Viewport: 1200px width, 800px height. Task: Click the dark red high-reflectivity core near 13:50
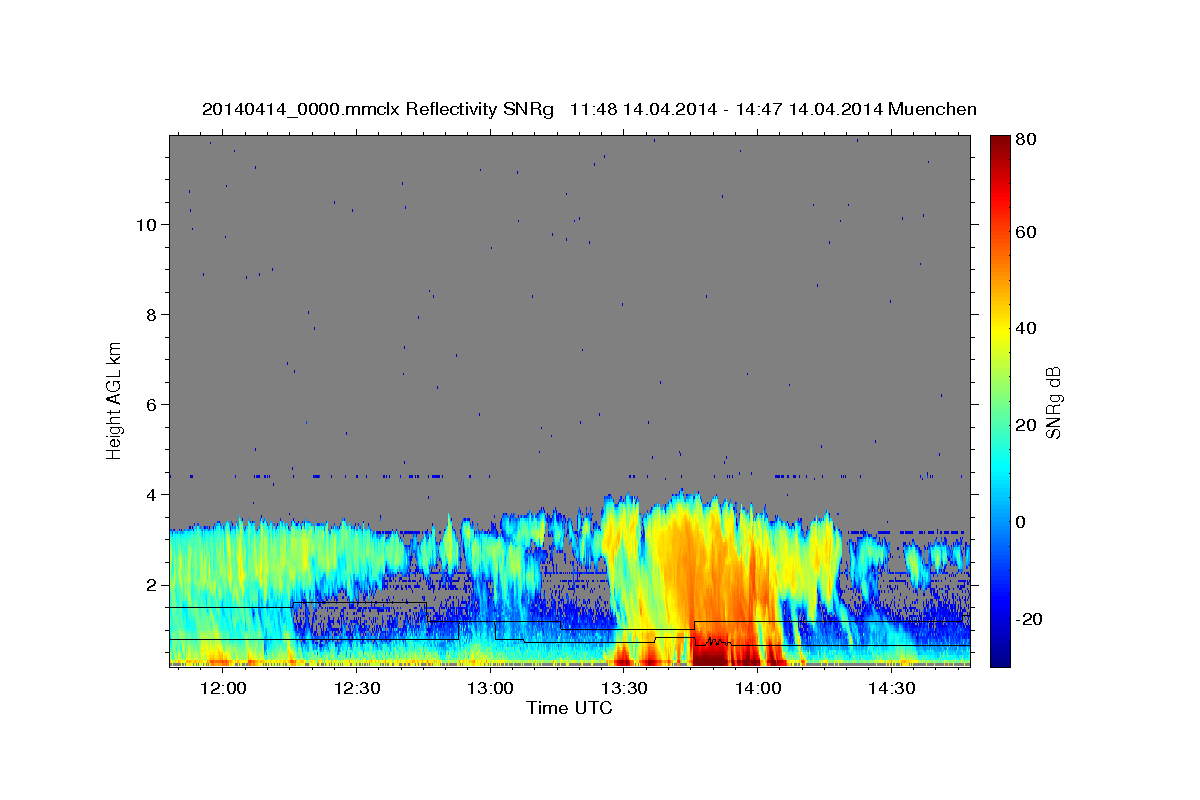click(x=713, y=653)
